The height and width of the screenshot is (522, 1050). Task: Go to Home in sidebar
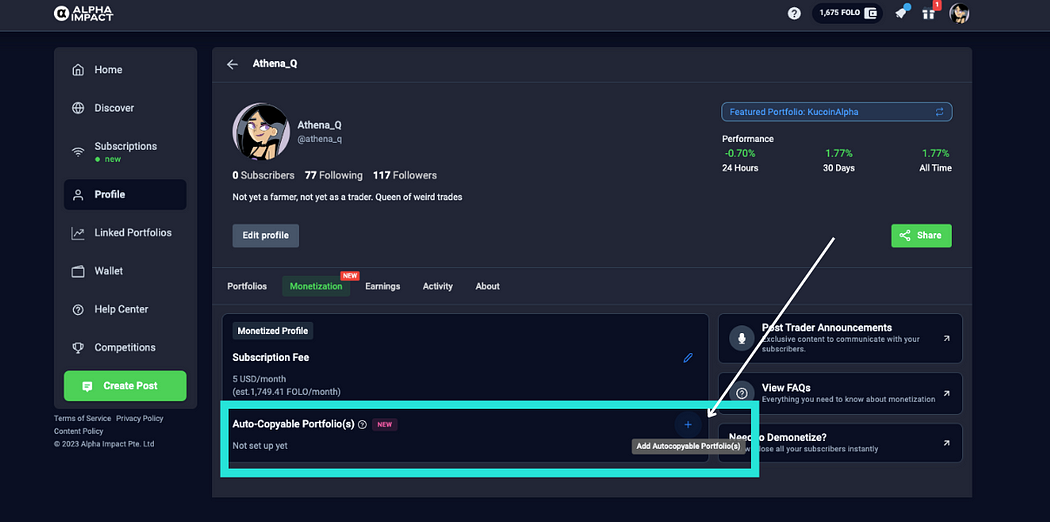tap(125, 70)
